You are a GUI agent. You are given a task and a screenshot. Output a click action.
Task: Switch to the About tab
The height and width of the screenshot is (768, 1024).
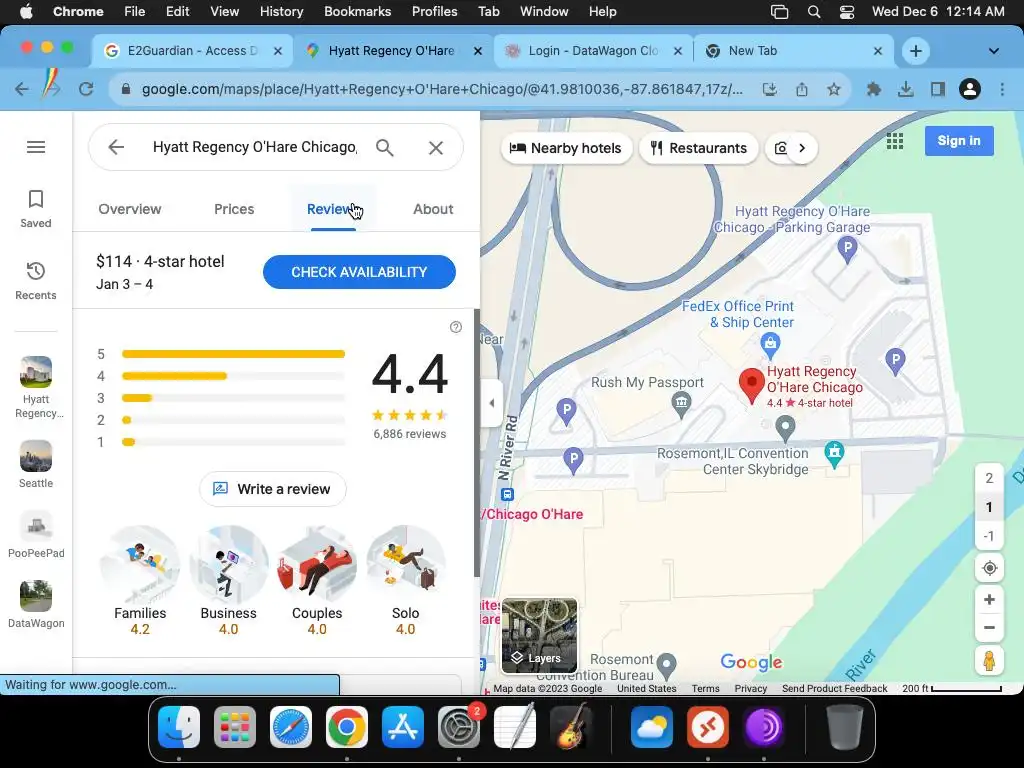coord(433,209)
